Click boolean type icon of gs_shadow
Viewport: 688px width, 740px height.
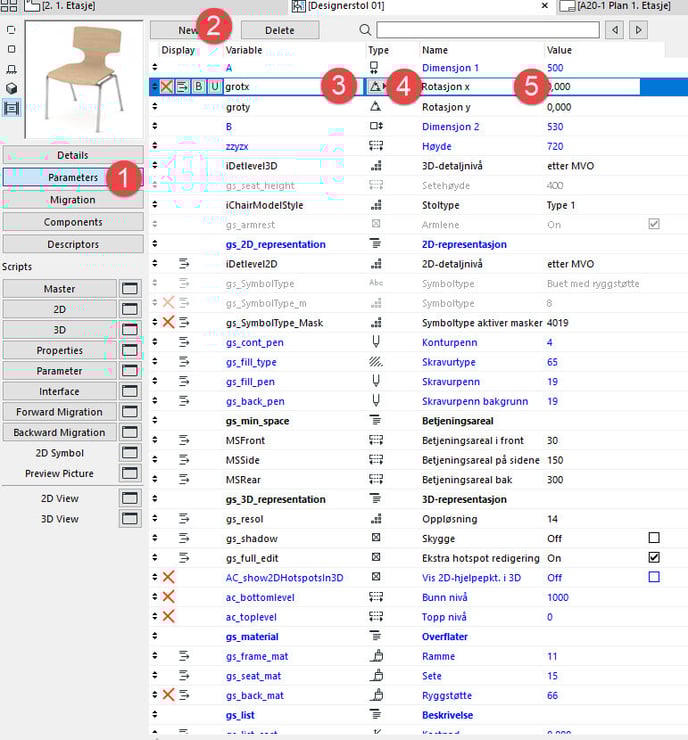pos(376,538)
